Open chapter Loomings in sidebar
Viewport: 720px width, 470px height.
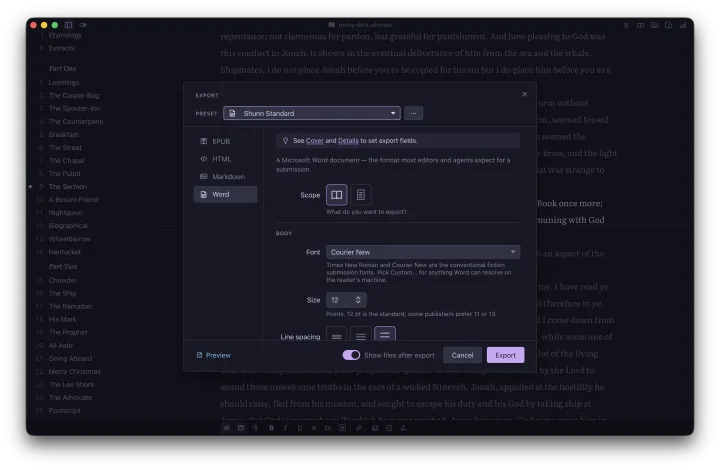[x=64, y=83]
